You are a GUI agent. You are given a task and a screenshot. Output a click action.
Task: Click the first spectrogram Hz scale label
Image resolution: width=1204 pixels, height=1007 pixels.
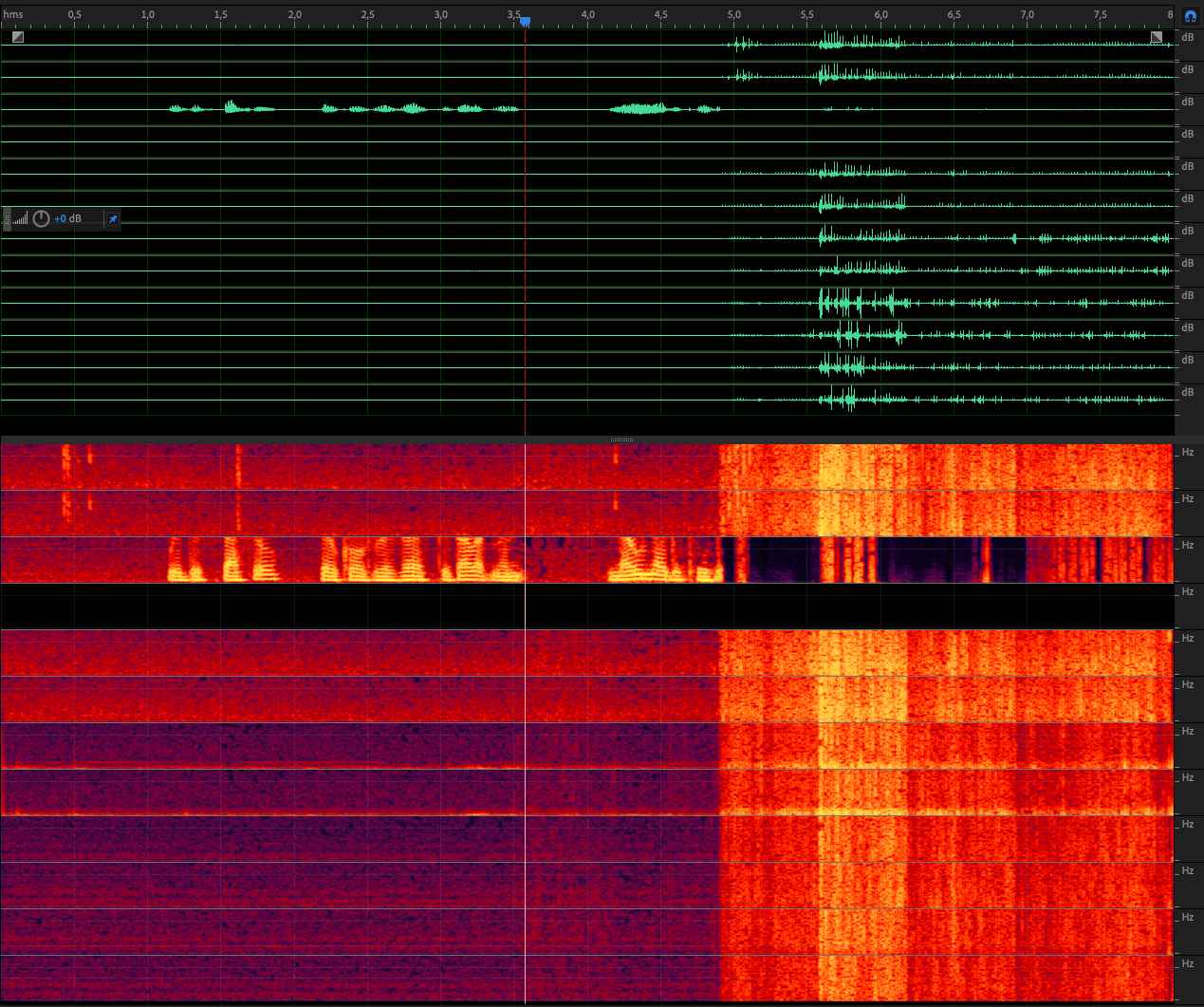(1187, 452)
